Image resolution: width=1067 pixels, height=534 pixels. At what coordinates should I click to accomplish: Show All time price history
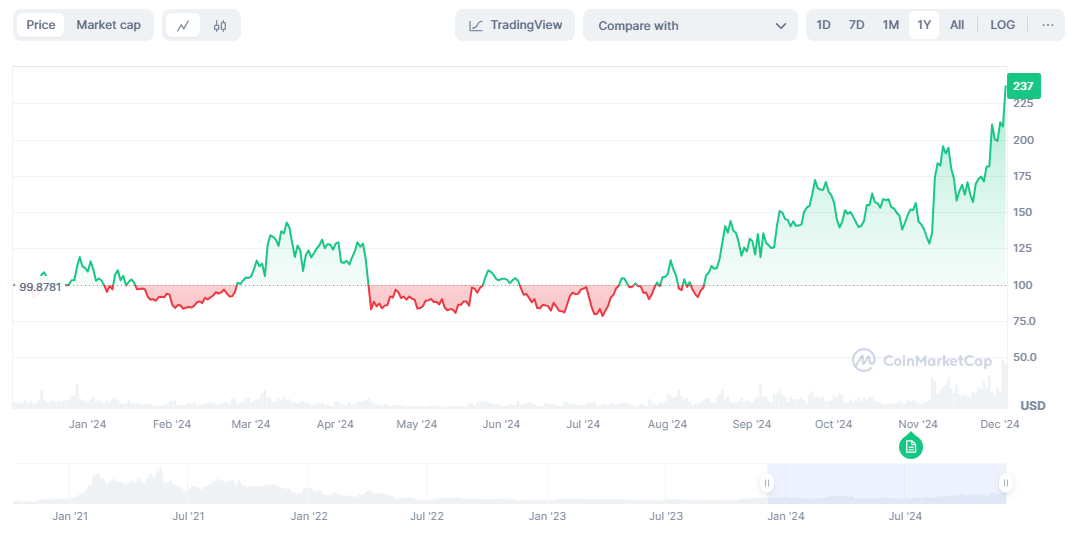pos(957,25)
